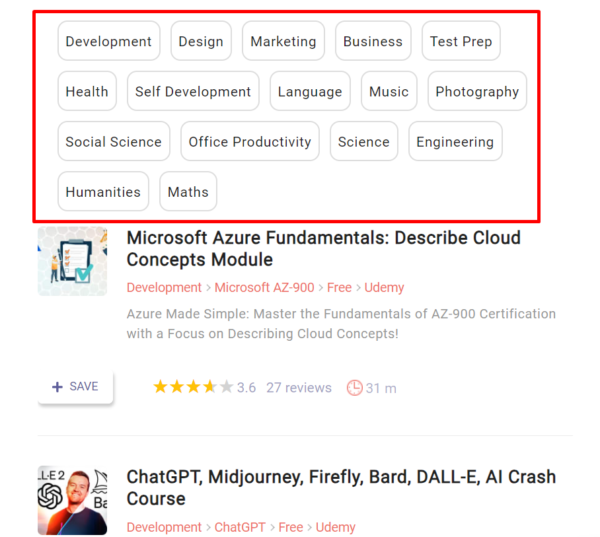
Task: Open the Azure course thumbnail image
Action: pos(72,261)
